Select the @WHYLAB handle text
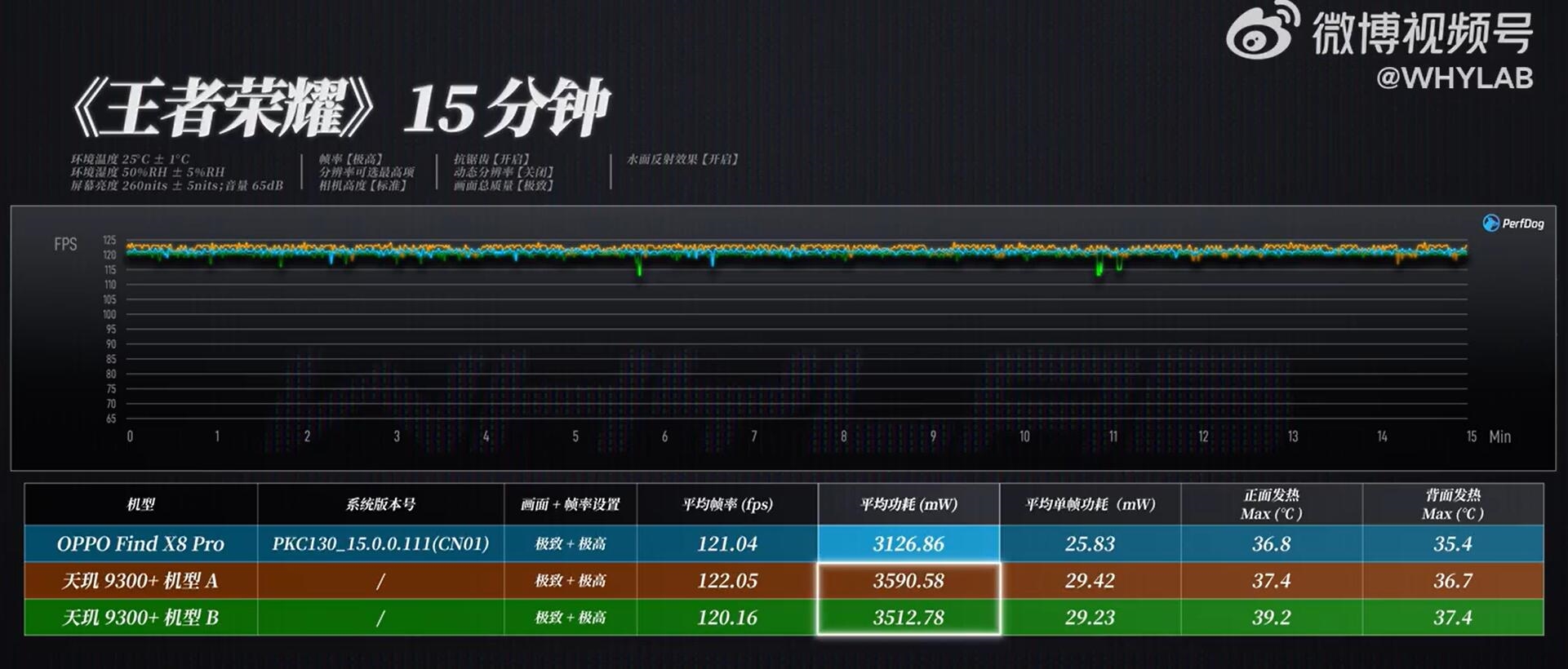 (1455, 78)
